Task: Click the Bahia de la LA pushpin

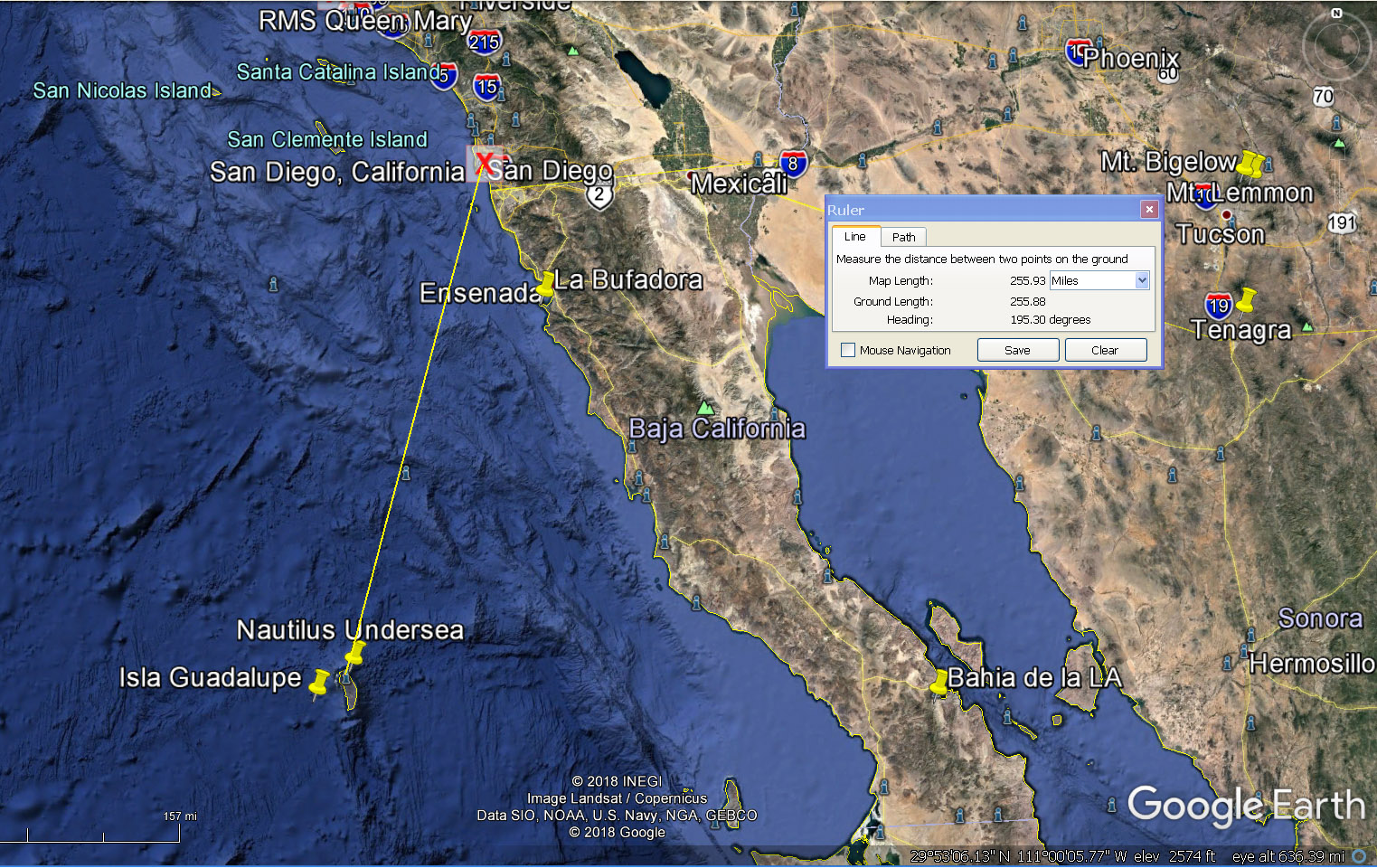Action: click(939, 681)
